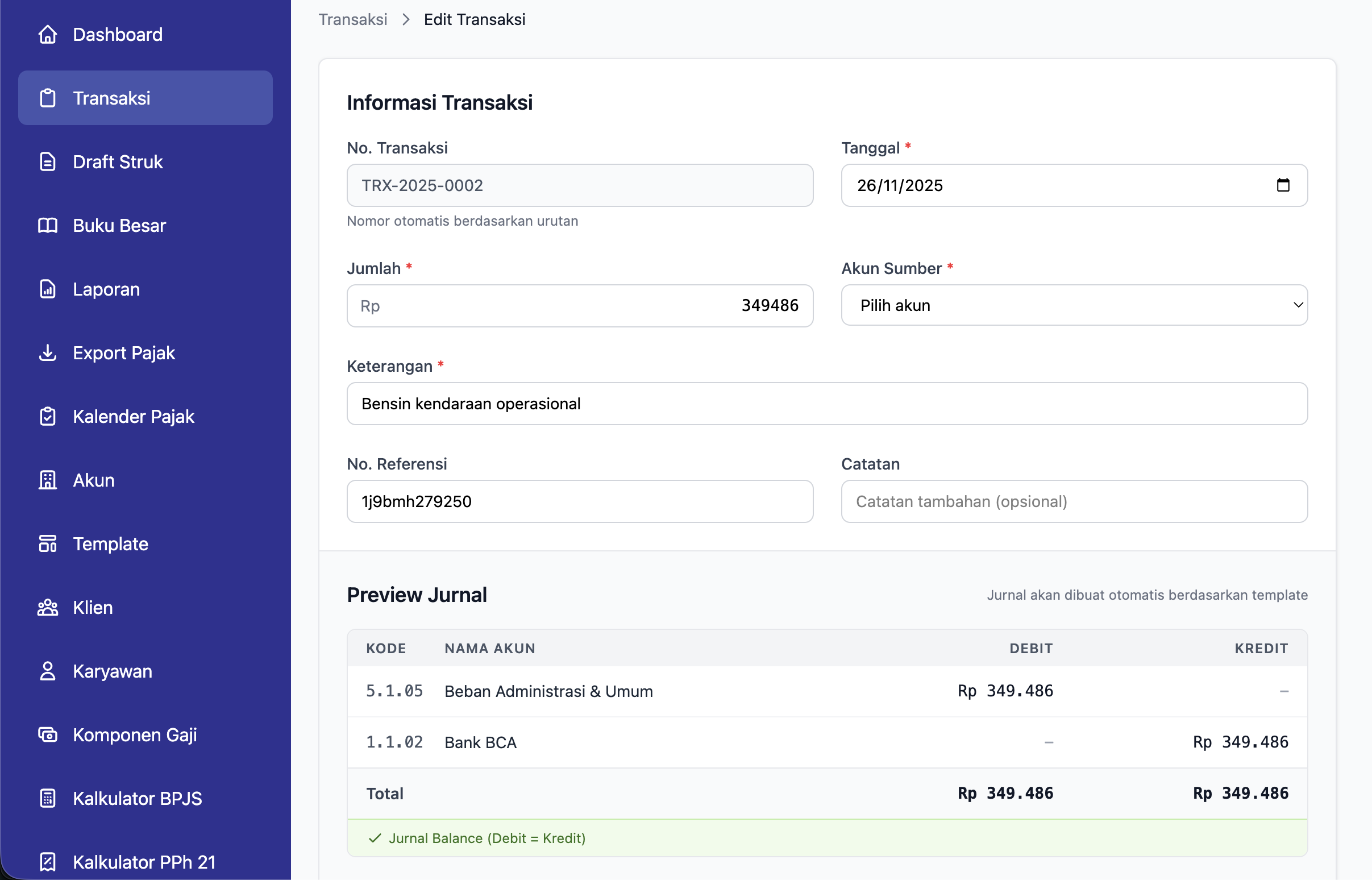
Task: Open the Dashboard home icon
Action: (x=47, y=34)
